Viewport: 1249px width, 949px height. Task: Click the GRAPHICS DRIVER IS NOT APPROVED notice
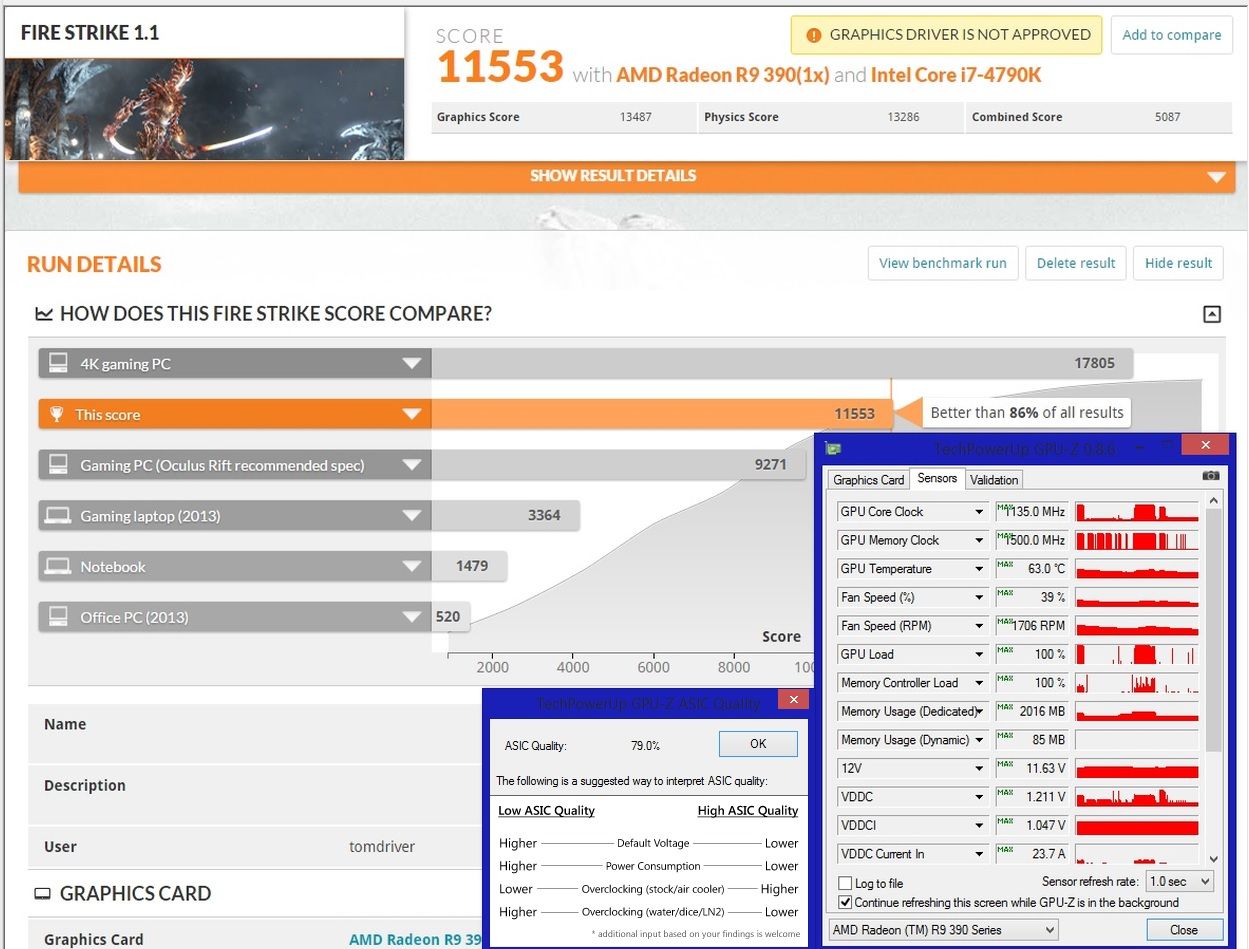(x=946, y=35)
